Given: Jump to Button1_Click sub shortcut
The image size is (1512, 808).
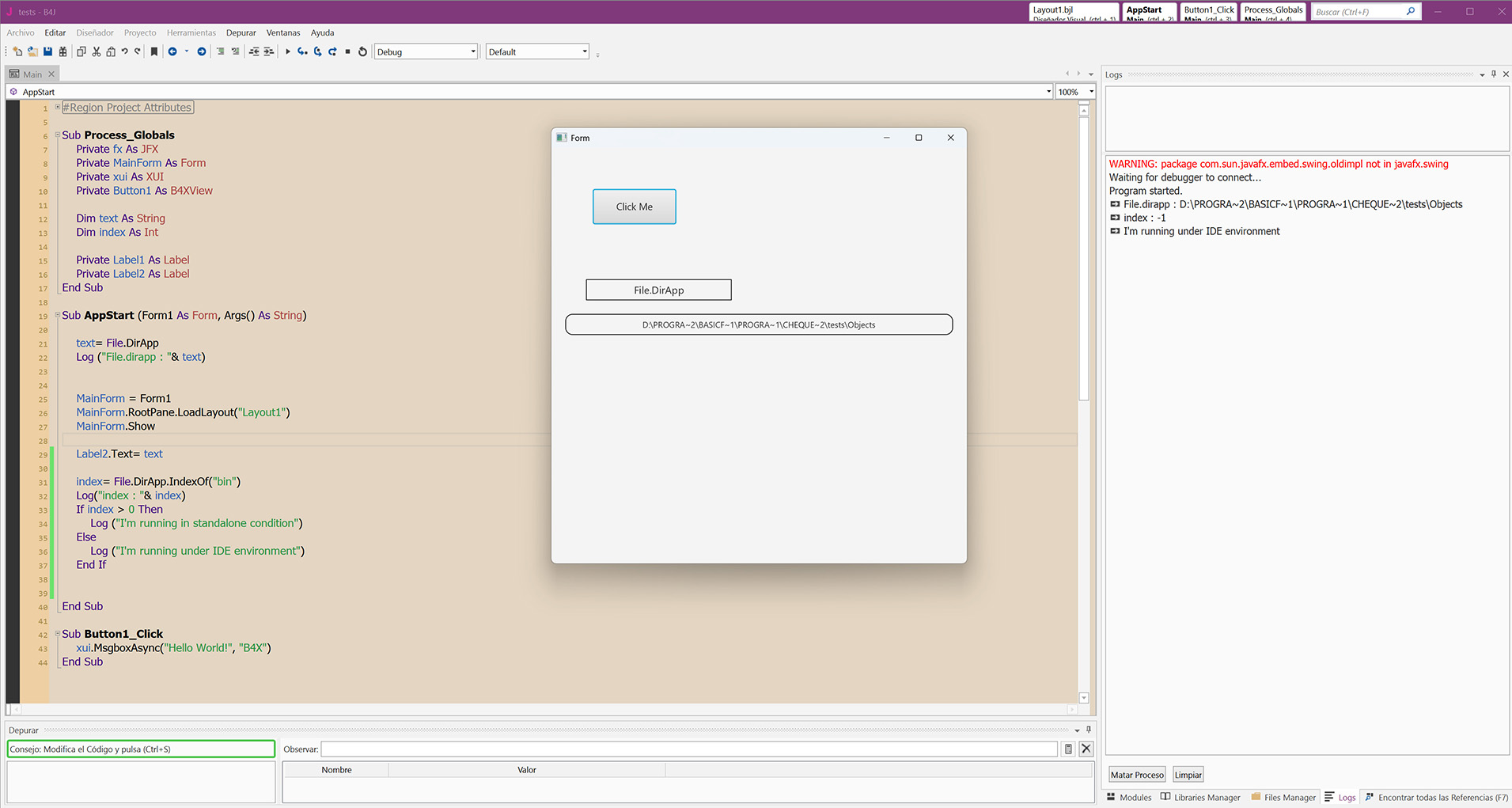Looking at the screenshot, I should pos(1209,12).
